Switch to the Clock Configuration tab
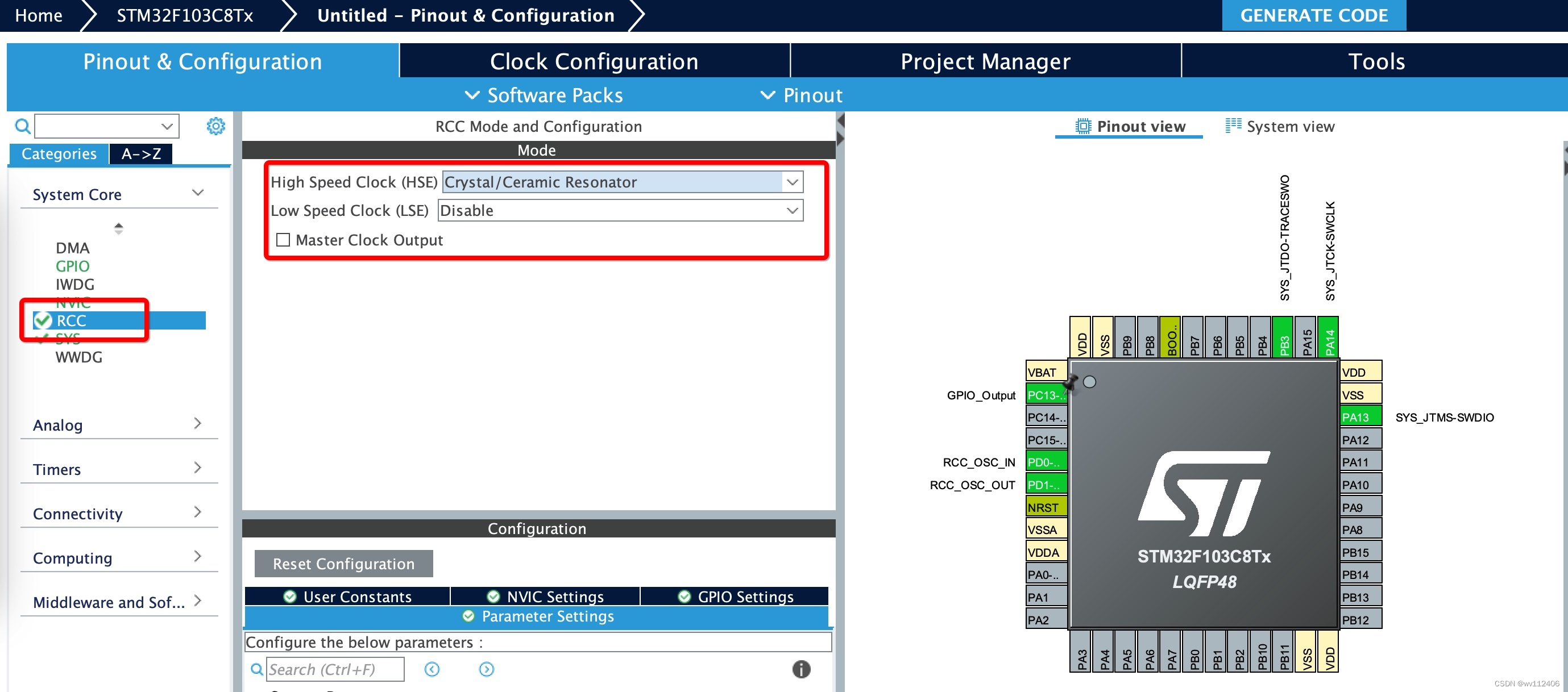The width and height of the screenshot is (1568, 692). (x=594, y=61)
